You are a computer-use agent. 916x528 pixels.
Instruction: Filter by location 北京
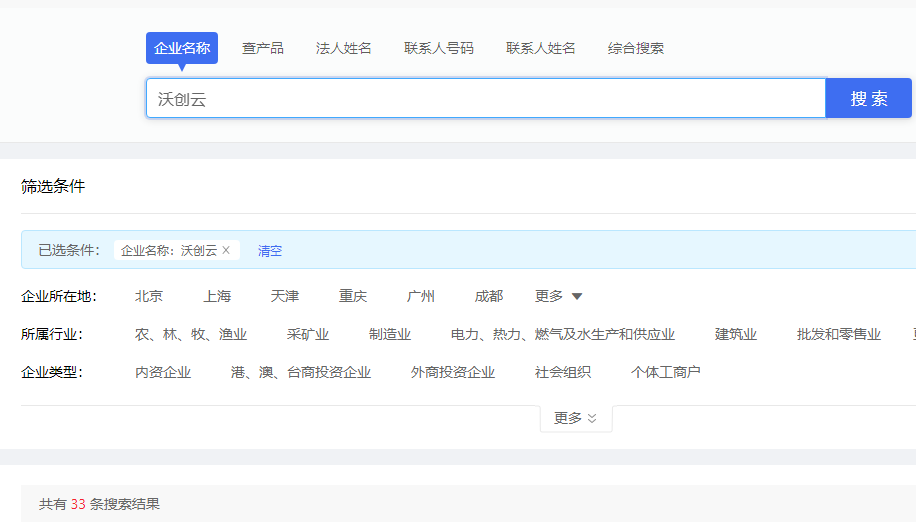point(148,296)
